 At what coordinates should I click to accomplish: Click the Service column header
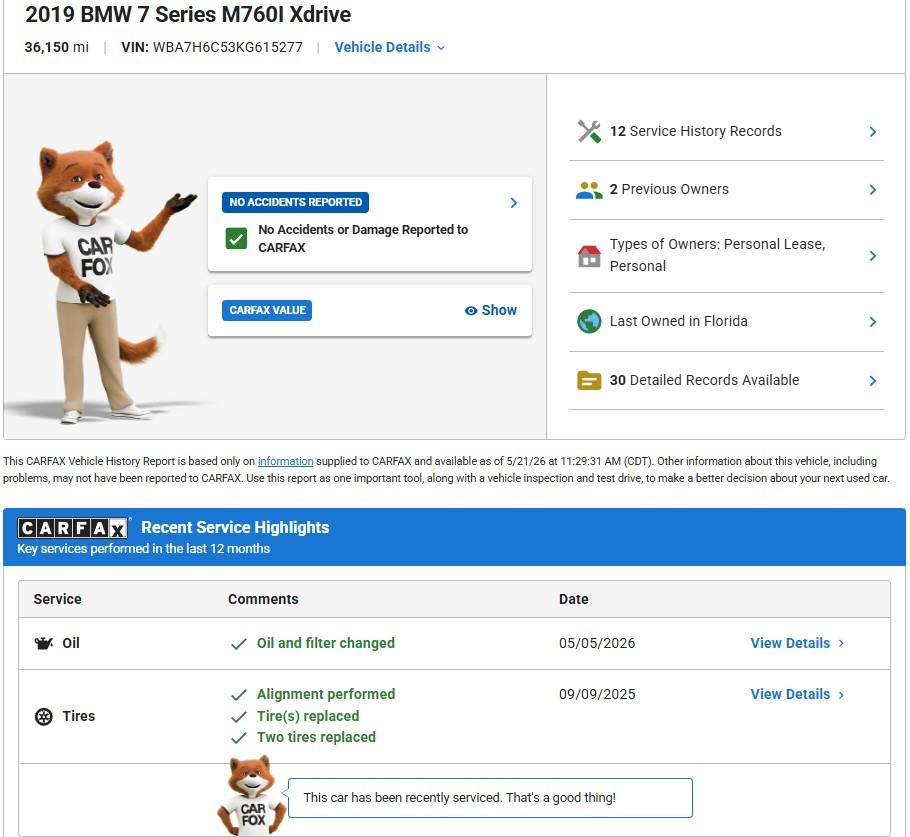point(57,599)
